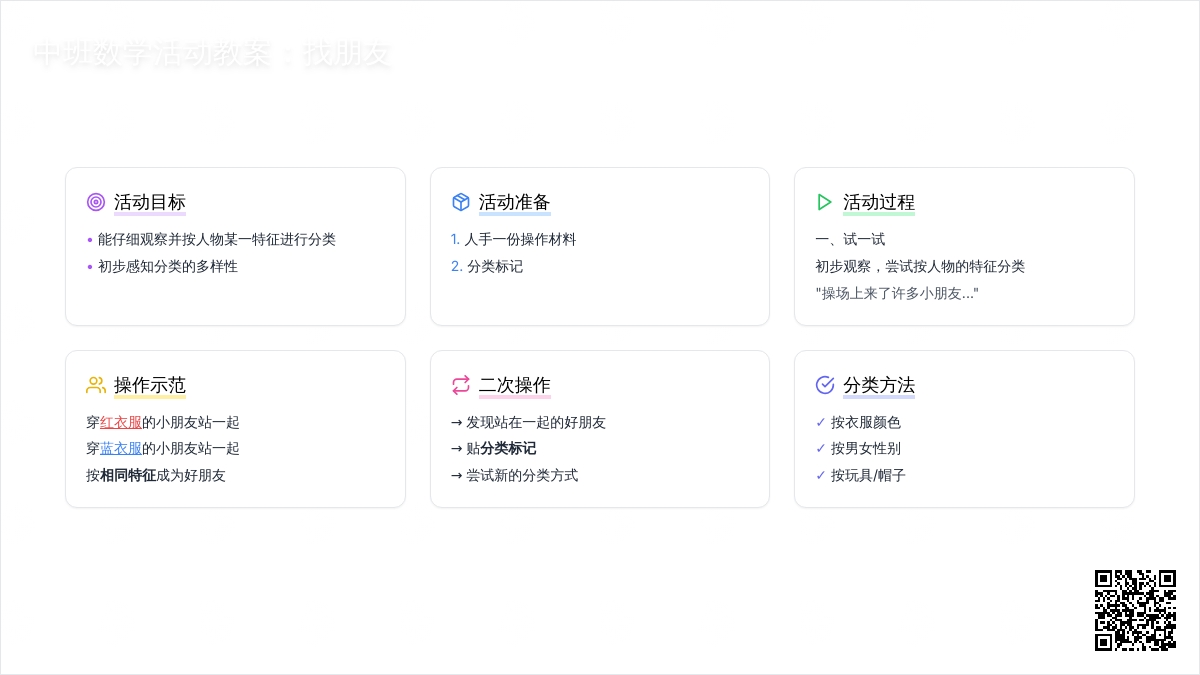
Task: Open the 蓝衣服 underlined link
Action: click(121, 448)
